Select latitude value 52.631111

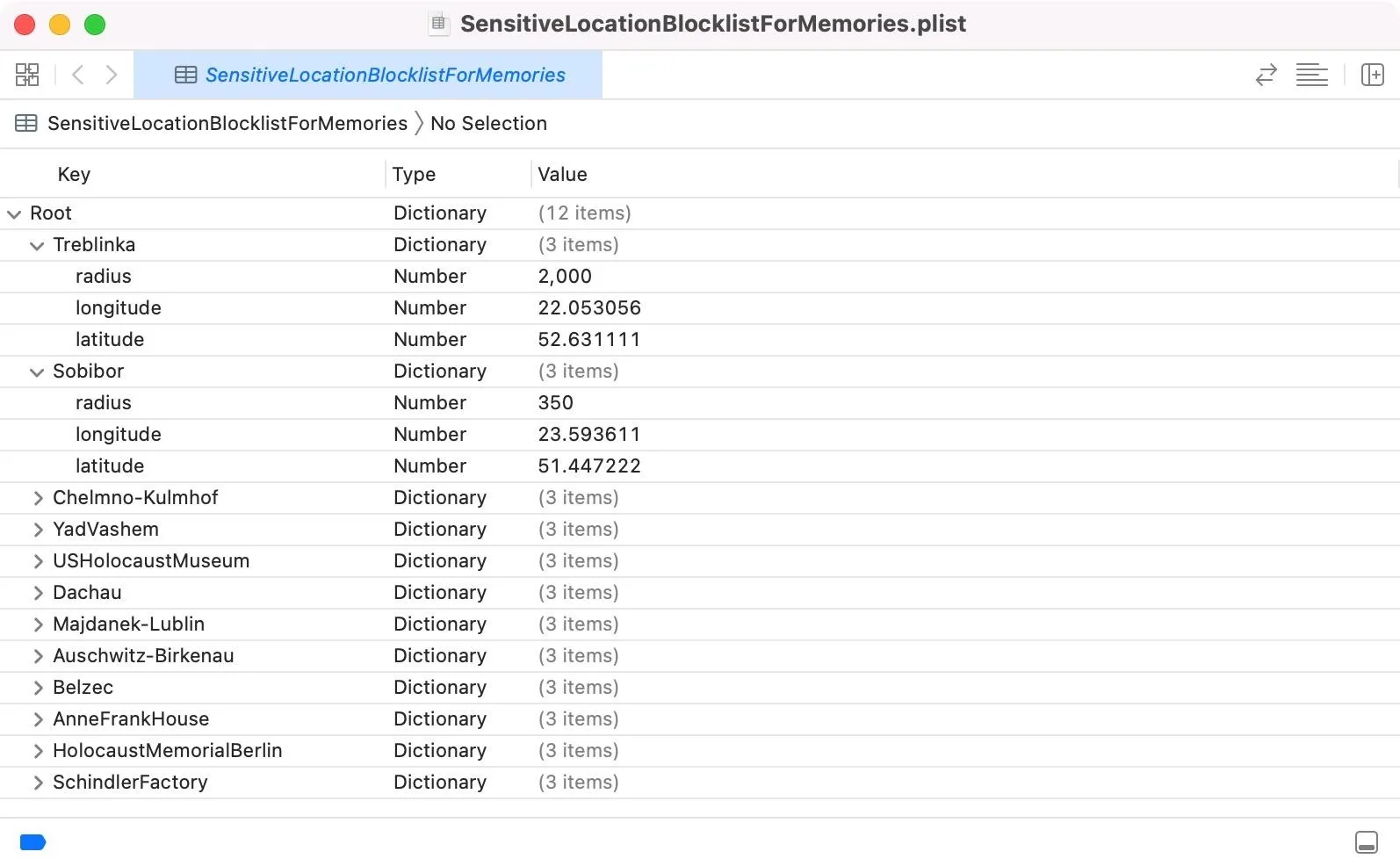[x=589, y=339]
